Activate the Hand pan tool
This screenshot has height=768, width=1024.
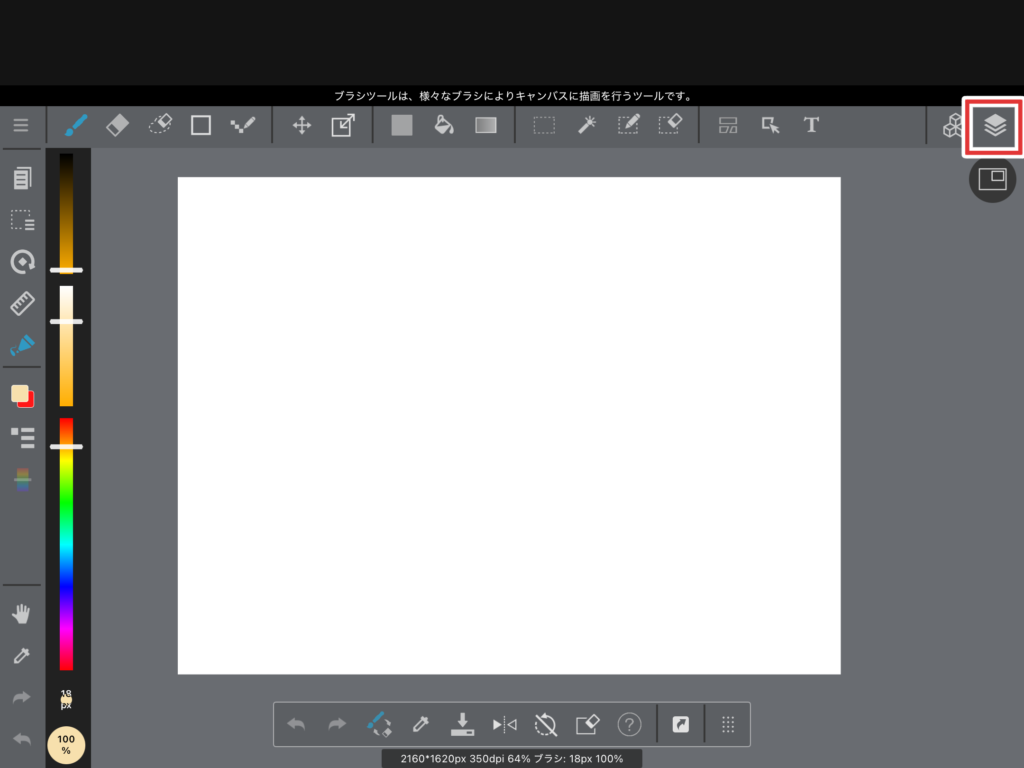coord(22,613)
